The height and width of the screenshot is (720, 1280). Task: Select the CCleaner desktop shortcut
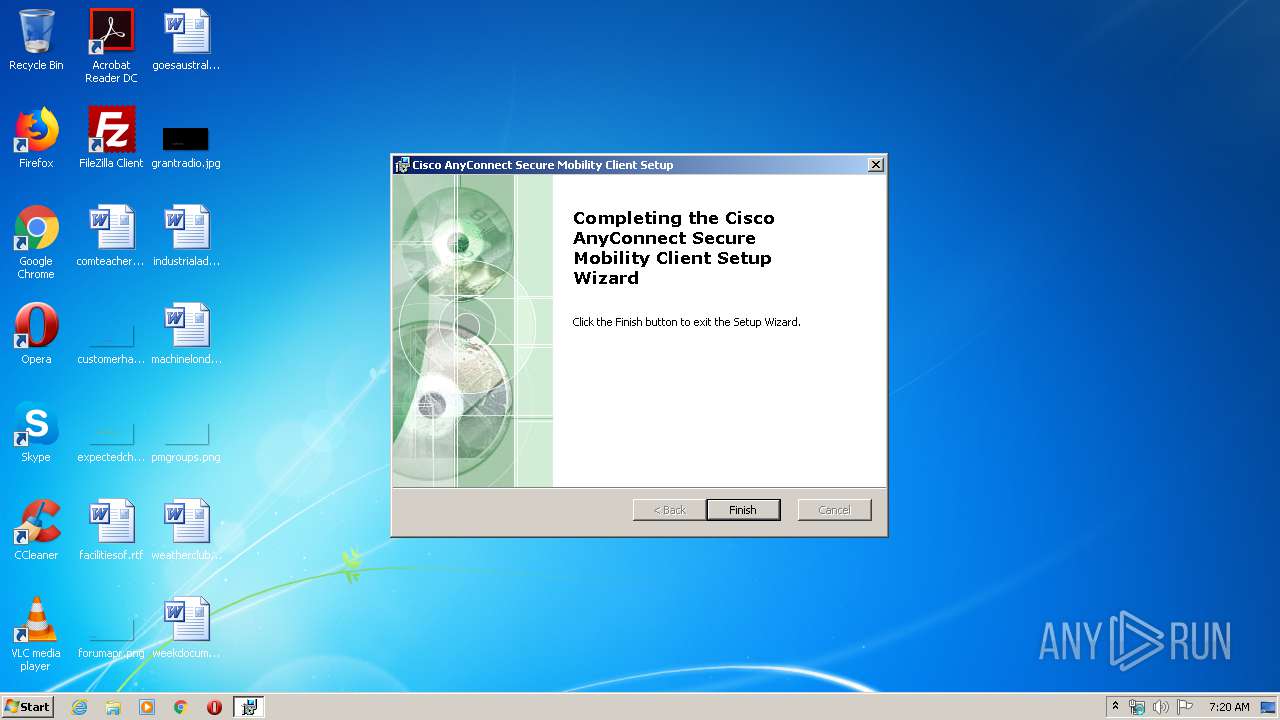click(x=36, y=530)
